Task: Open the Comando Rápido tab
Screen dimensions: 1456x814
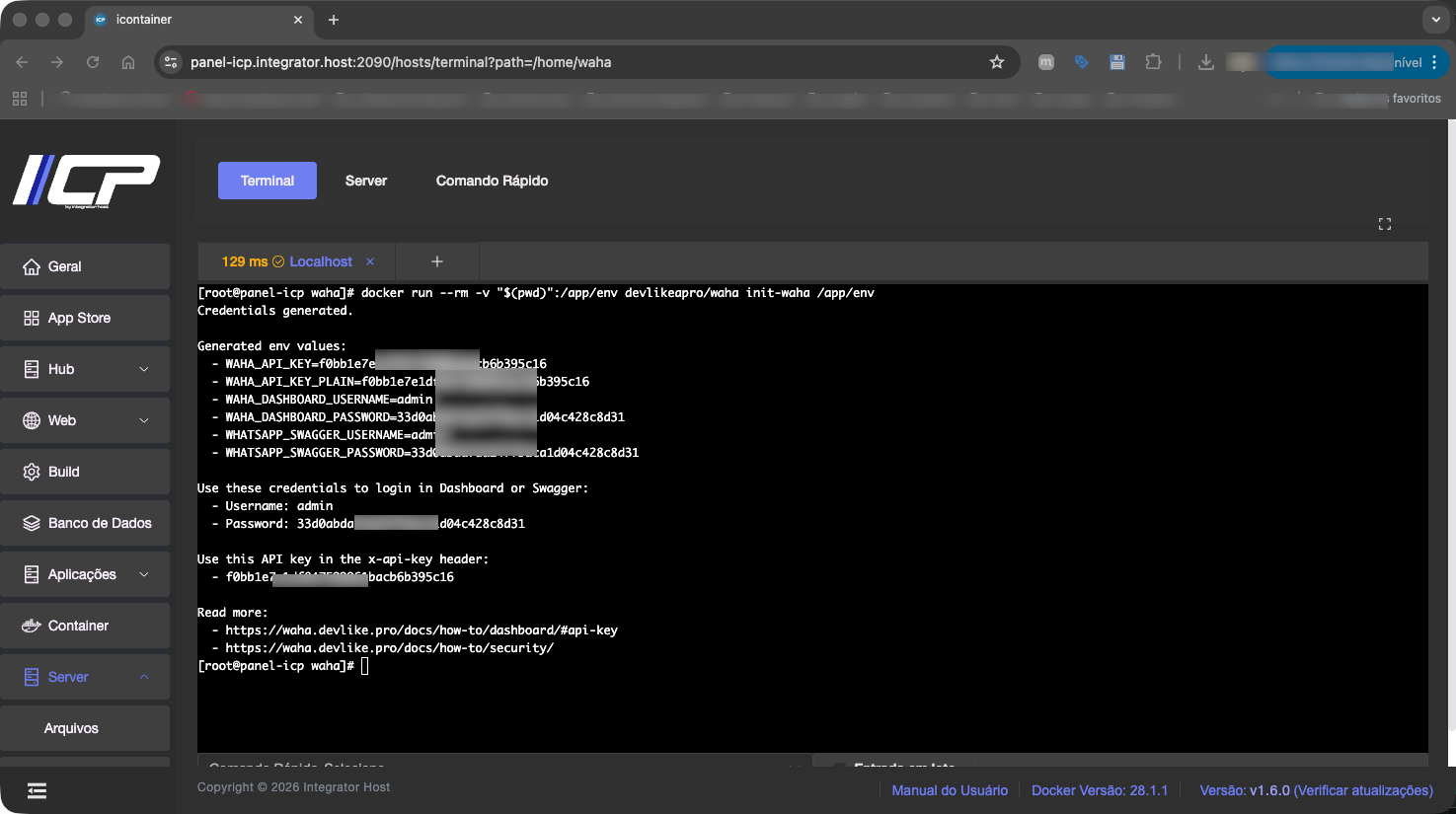Action: 492,181
